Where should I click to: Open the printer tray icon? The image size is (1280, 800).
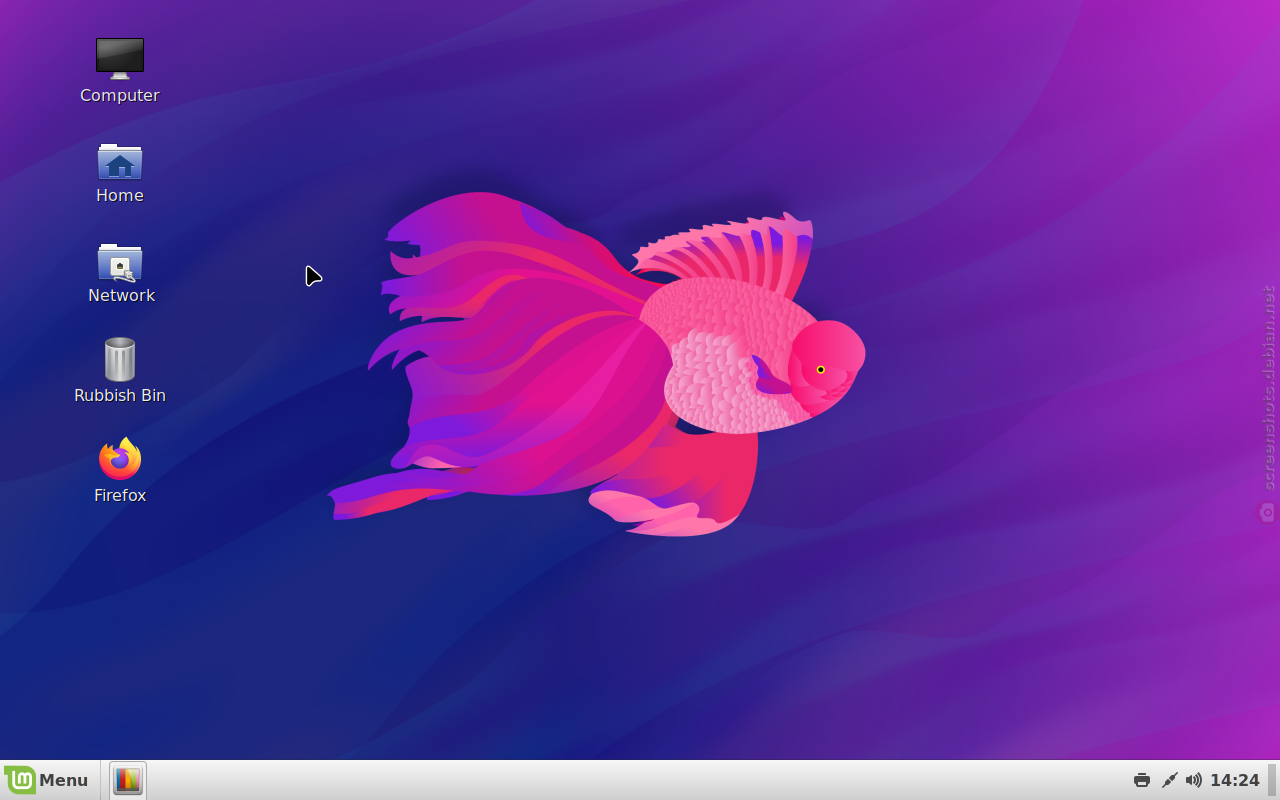(1142, 780)
